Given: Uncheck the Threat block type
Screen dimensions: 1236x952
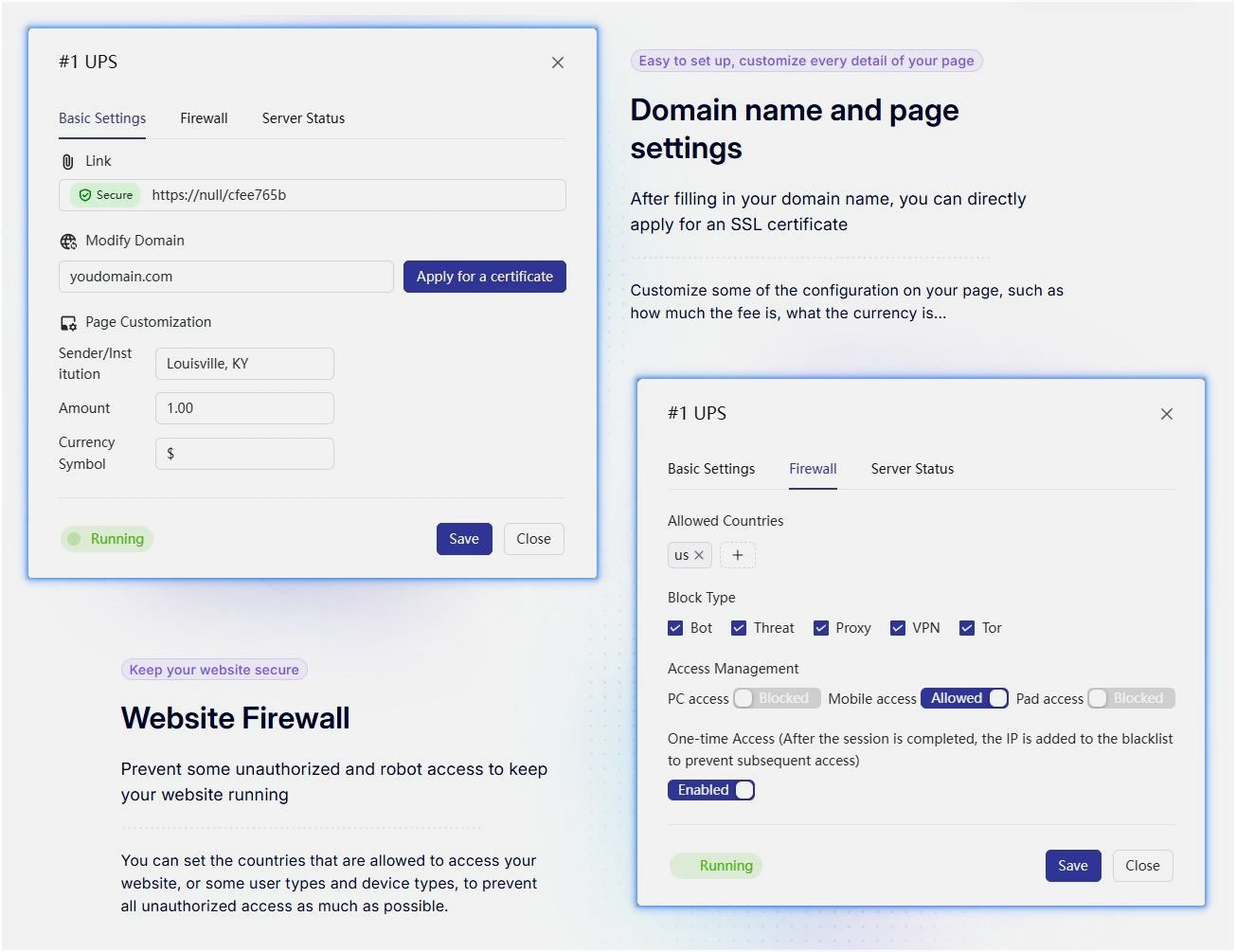Looking at the screenshot, I should (739, 628).
